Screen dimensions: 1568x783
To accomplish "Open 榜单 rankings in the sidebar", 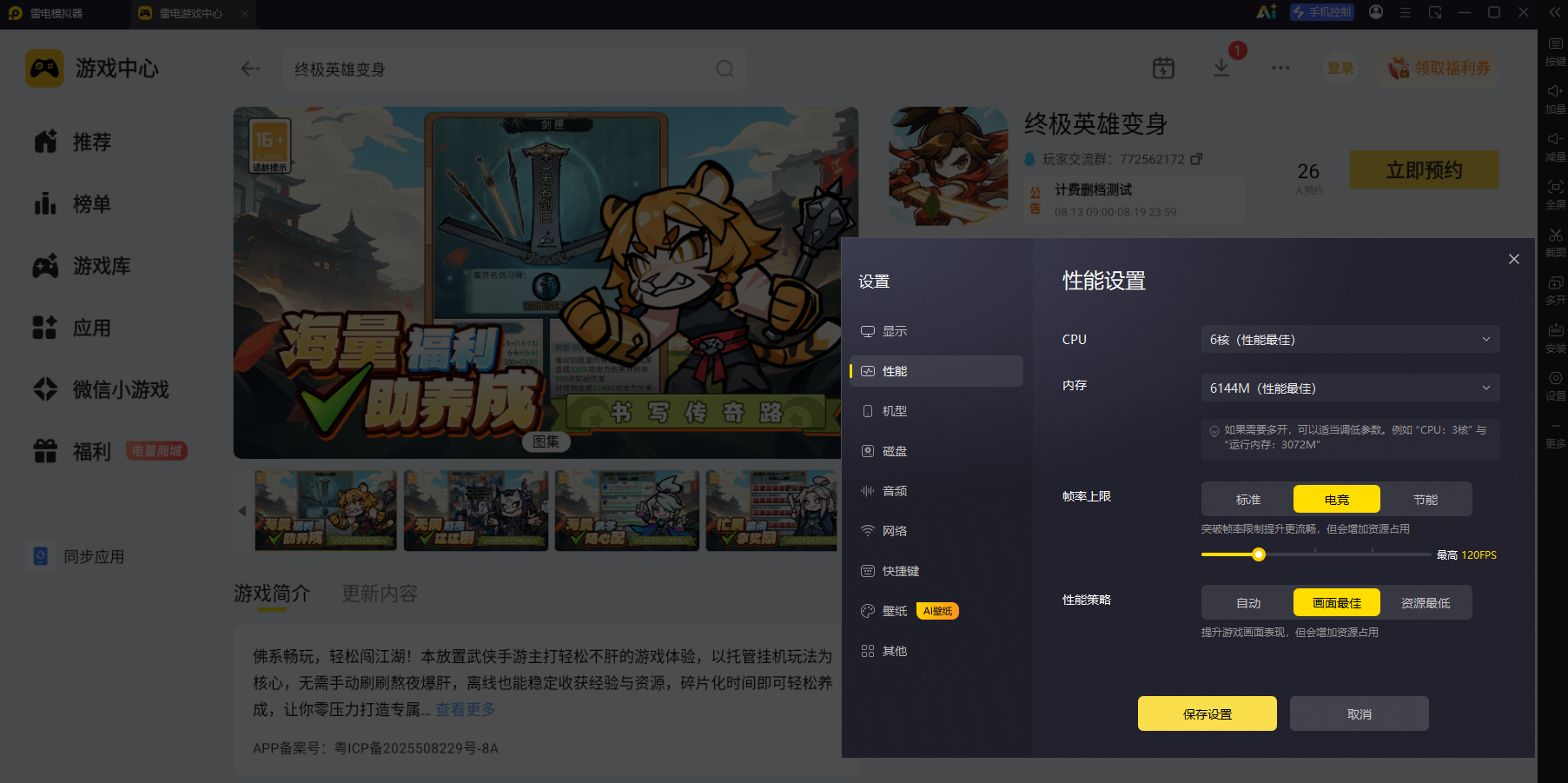I will point(73,204).
